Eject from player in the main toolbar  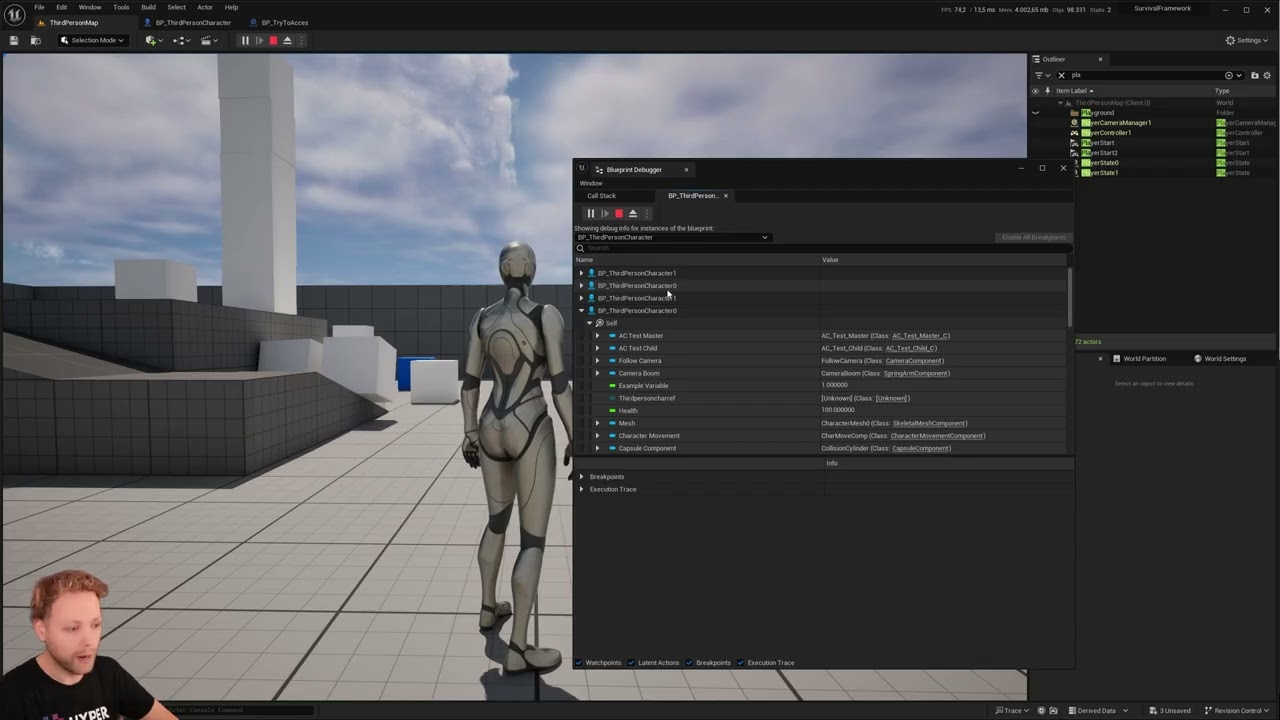287,40
